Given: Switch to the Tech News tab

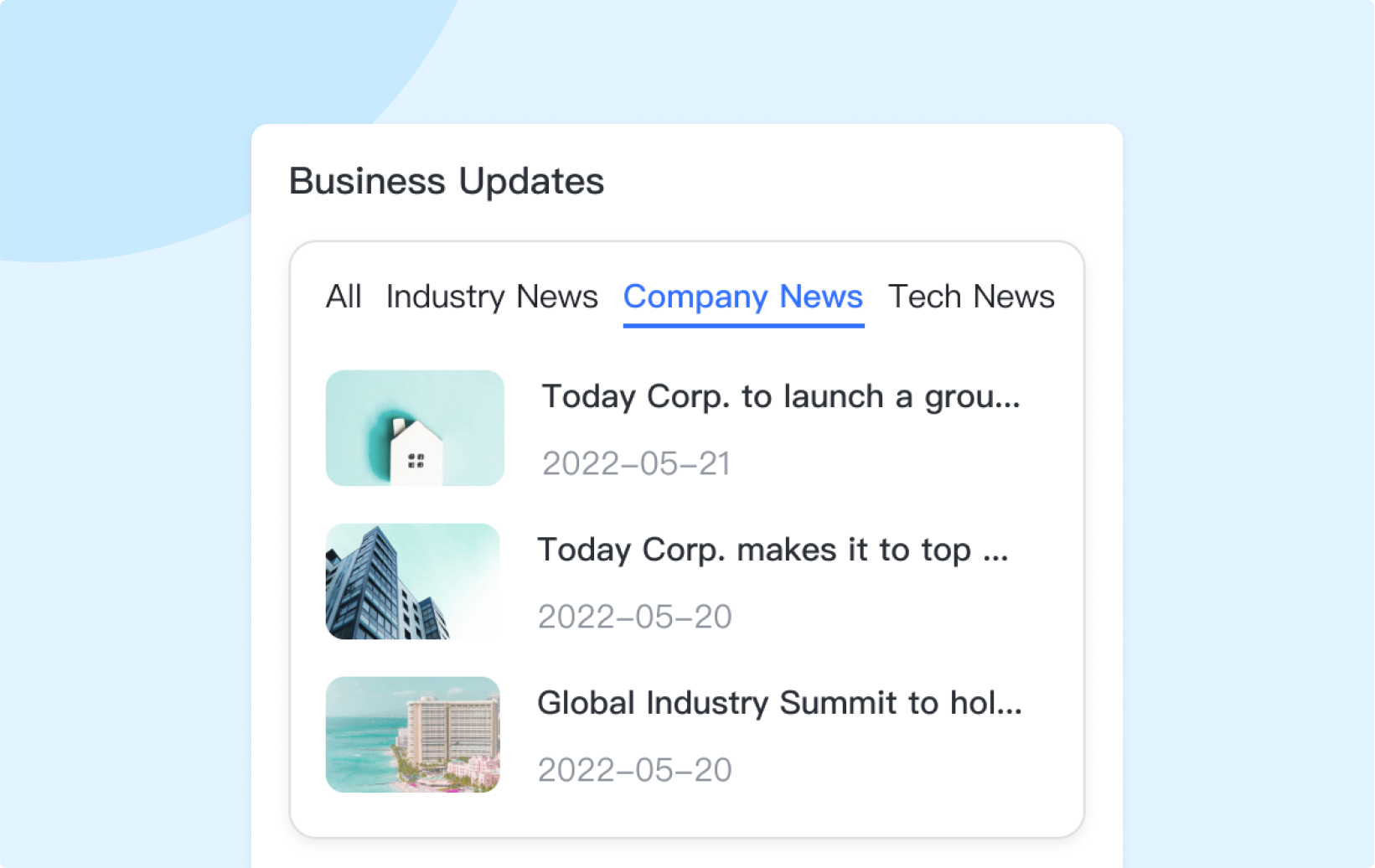Looking at the screenshot, I should pyautogui.click(x=971, y=297).
